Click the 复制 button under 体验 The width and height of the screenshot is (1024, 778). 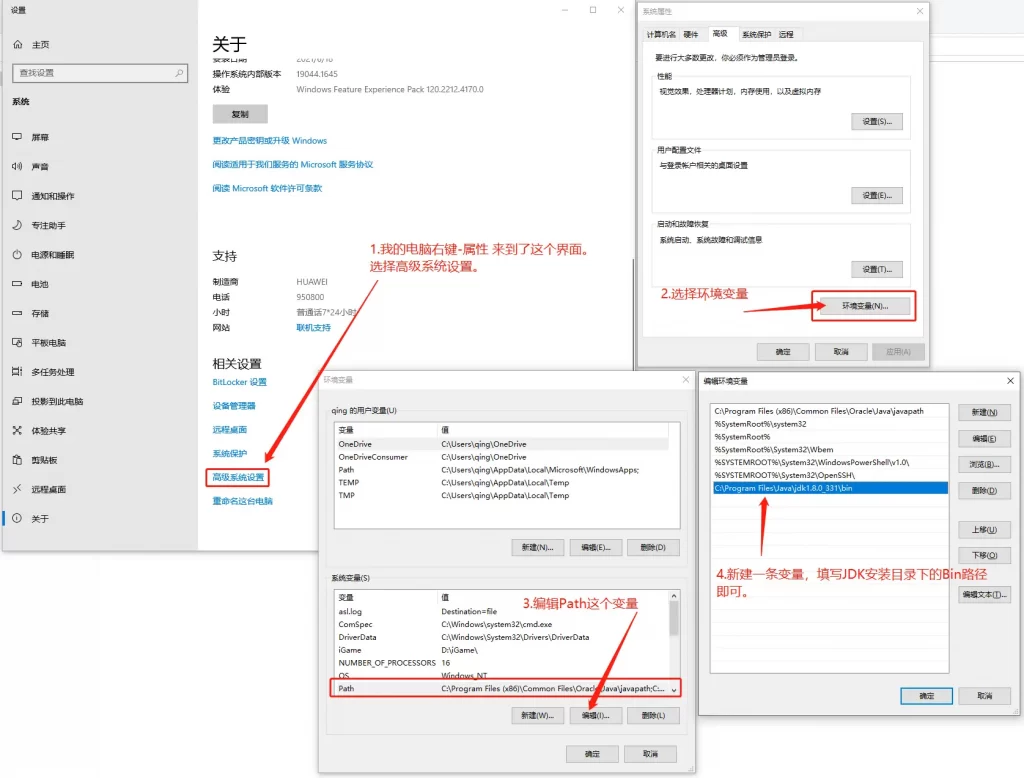[x=238, y=113]
